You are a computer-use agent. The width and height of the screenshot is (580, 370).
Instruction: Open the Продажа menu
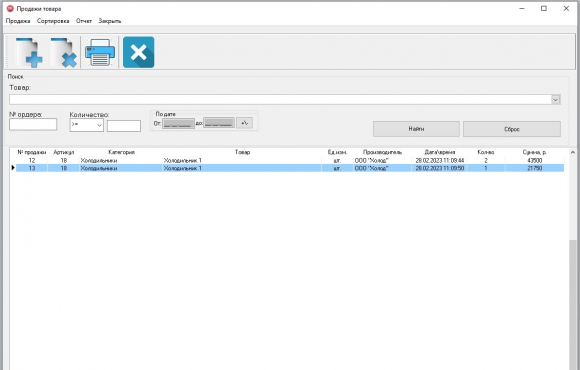tap(18, 21)
